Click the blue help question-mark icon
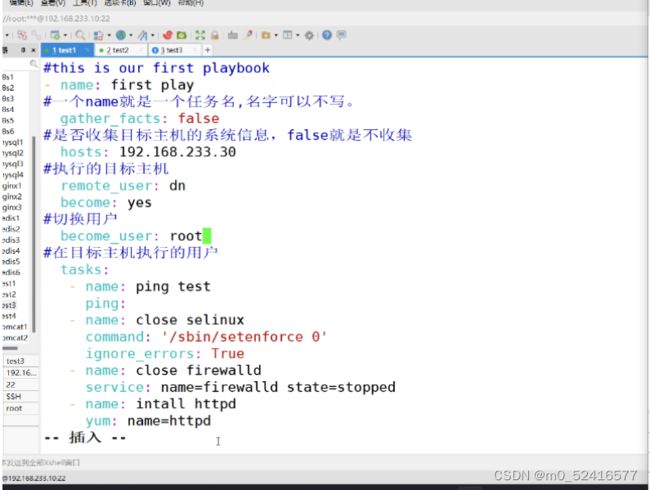Viewport: 650px width, 490px height. [x=327, y=35]
